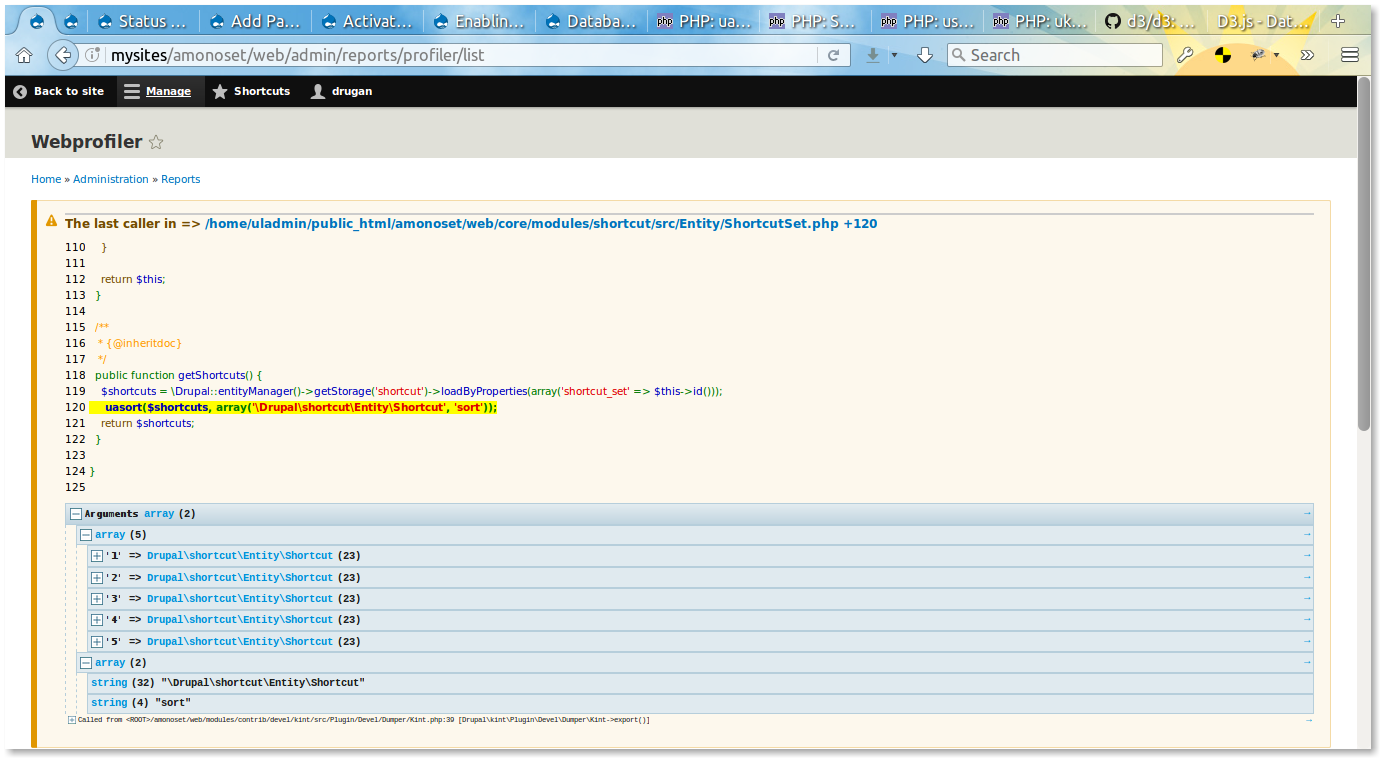Click arrow at right of Arguments row
This screenshot has width=1380, height=758.
[x=1307, y=513]
